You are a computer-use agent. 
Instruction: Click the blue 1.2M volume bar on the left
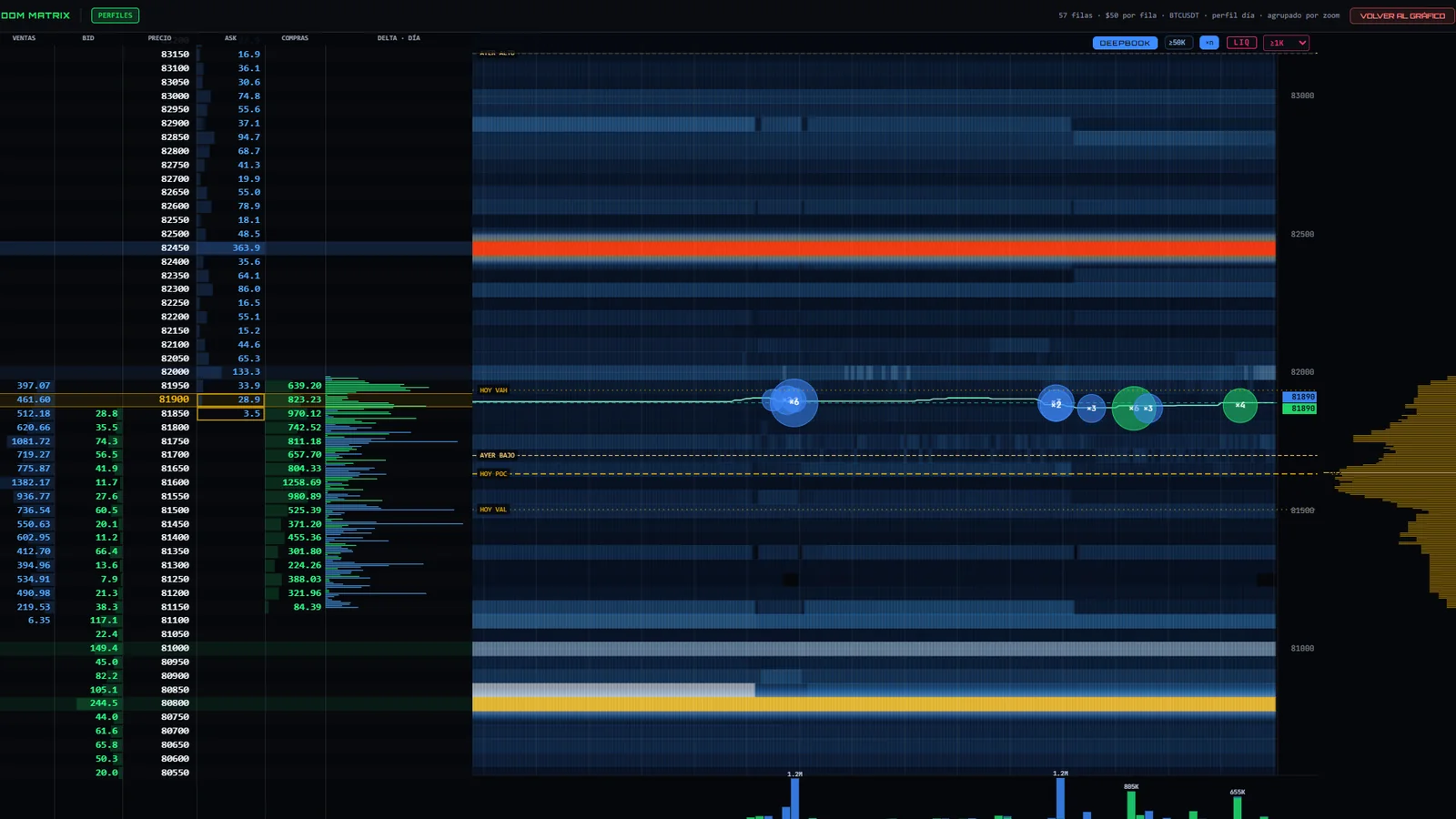pyautogui.click(x=794, y=798)
